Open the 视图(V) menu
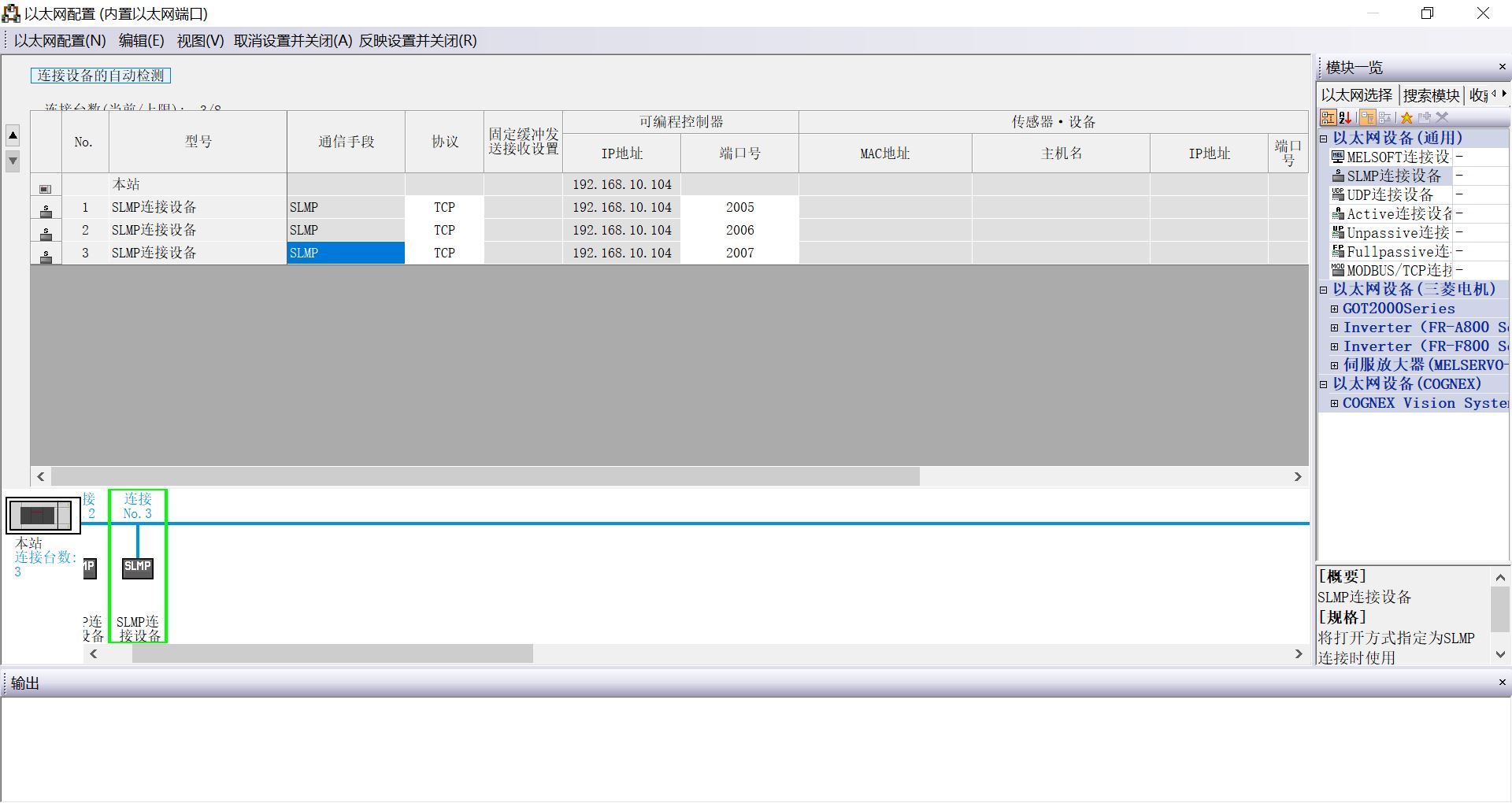1512x803 pixels. coord(198,41)
